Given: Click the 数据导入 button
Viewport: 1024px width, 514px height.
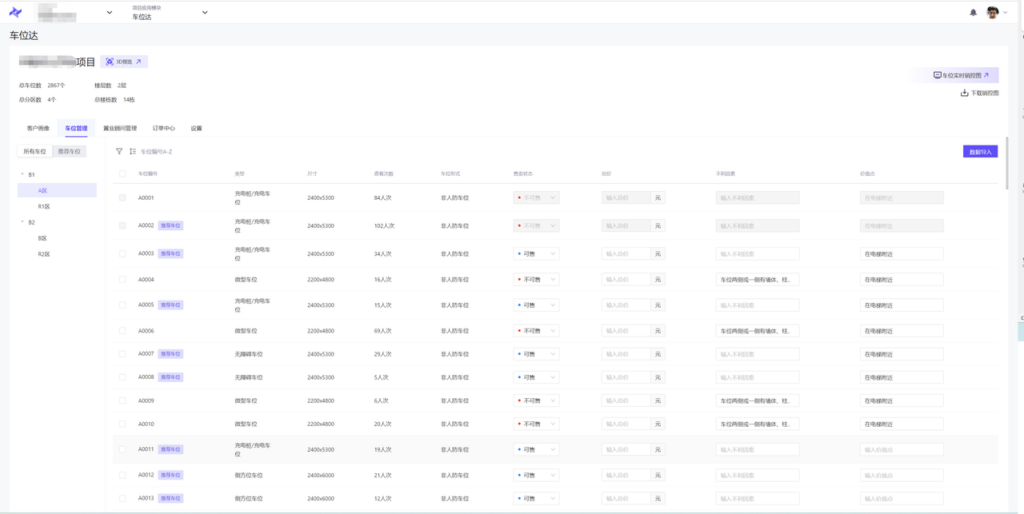Looking at the screenshot, I should coord(979,152).
